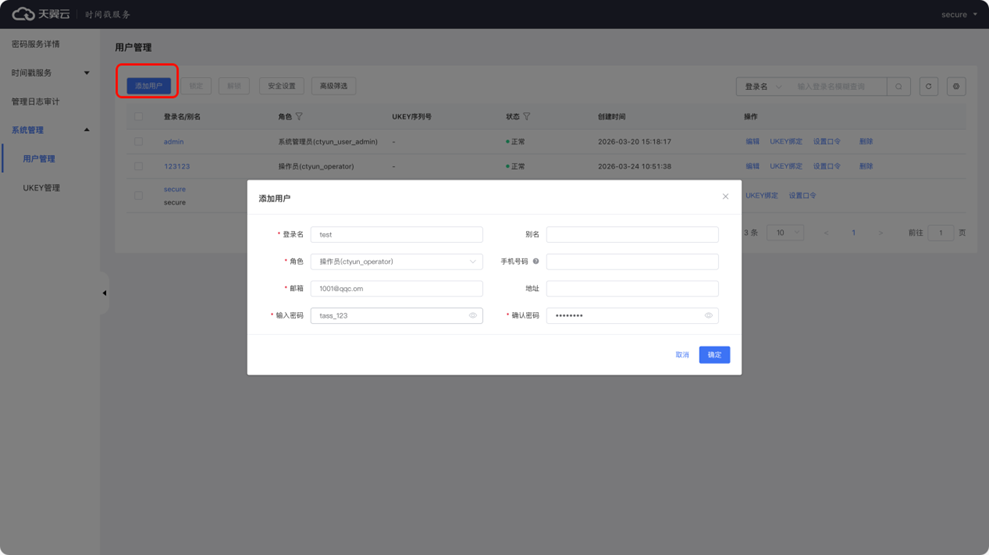The width and height of the screenshot is (989, 555).
Task: Click 设置口令 for secure row
Action: point(802,196)
